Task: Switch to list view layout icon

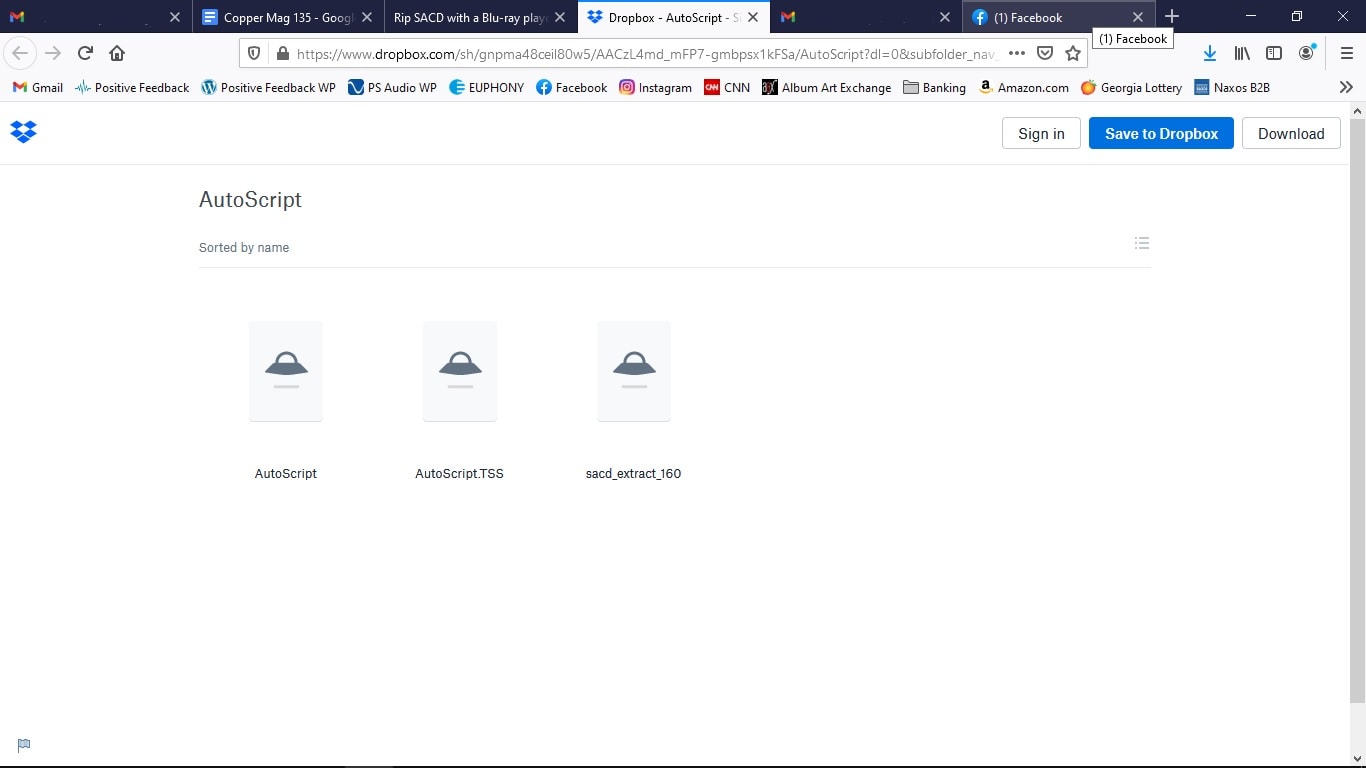Action: tap(1142, 243)
